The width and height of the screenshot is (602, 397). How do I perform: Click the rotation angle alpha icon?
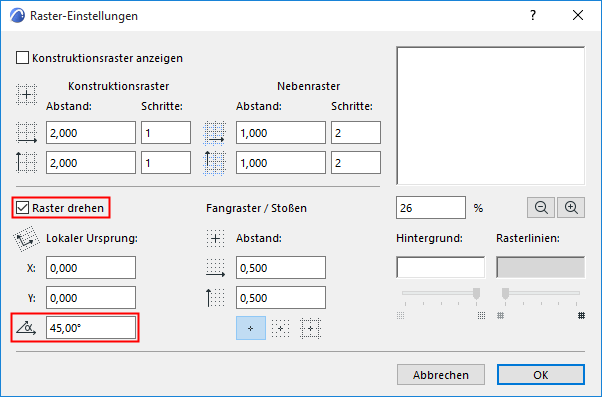pos(26,328)
